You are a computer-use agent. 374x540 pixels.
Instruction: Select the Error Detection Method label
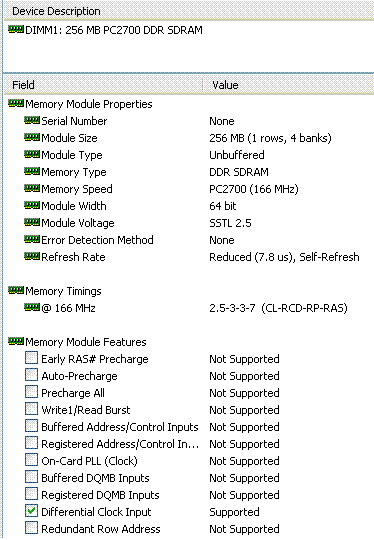pyautogui.click(x=97, y=240)
